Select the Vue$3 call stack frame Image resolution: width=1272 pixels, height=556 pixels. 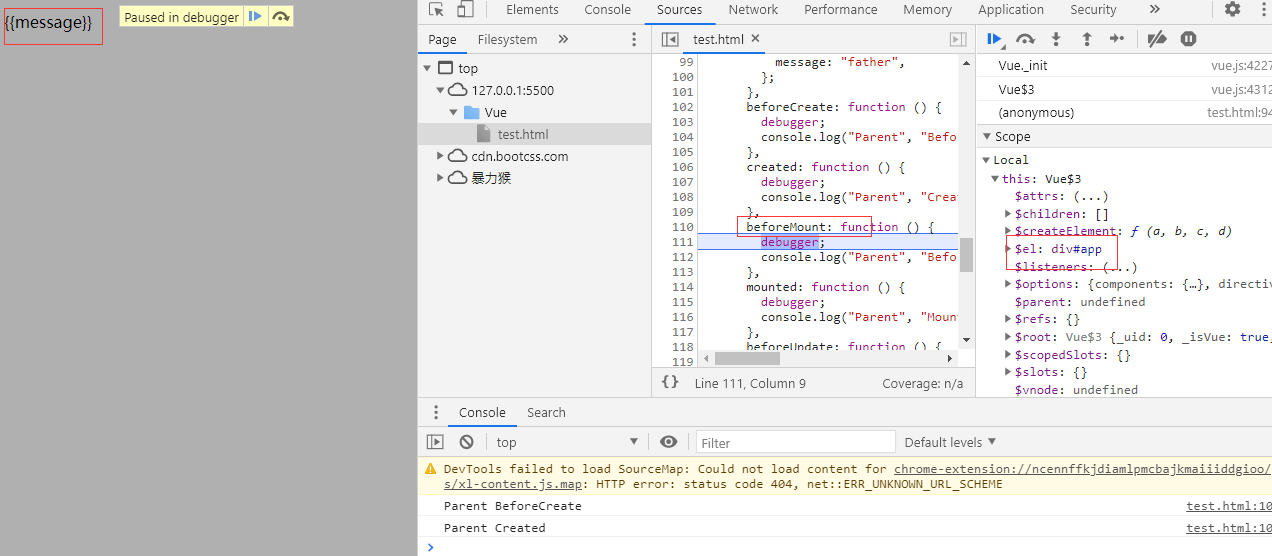click(1124, 89)
